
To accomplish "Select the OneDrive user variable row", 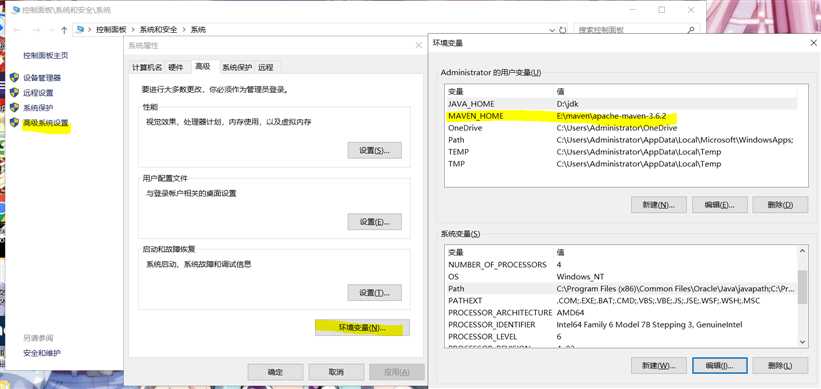I will tap(621, 128).
